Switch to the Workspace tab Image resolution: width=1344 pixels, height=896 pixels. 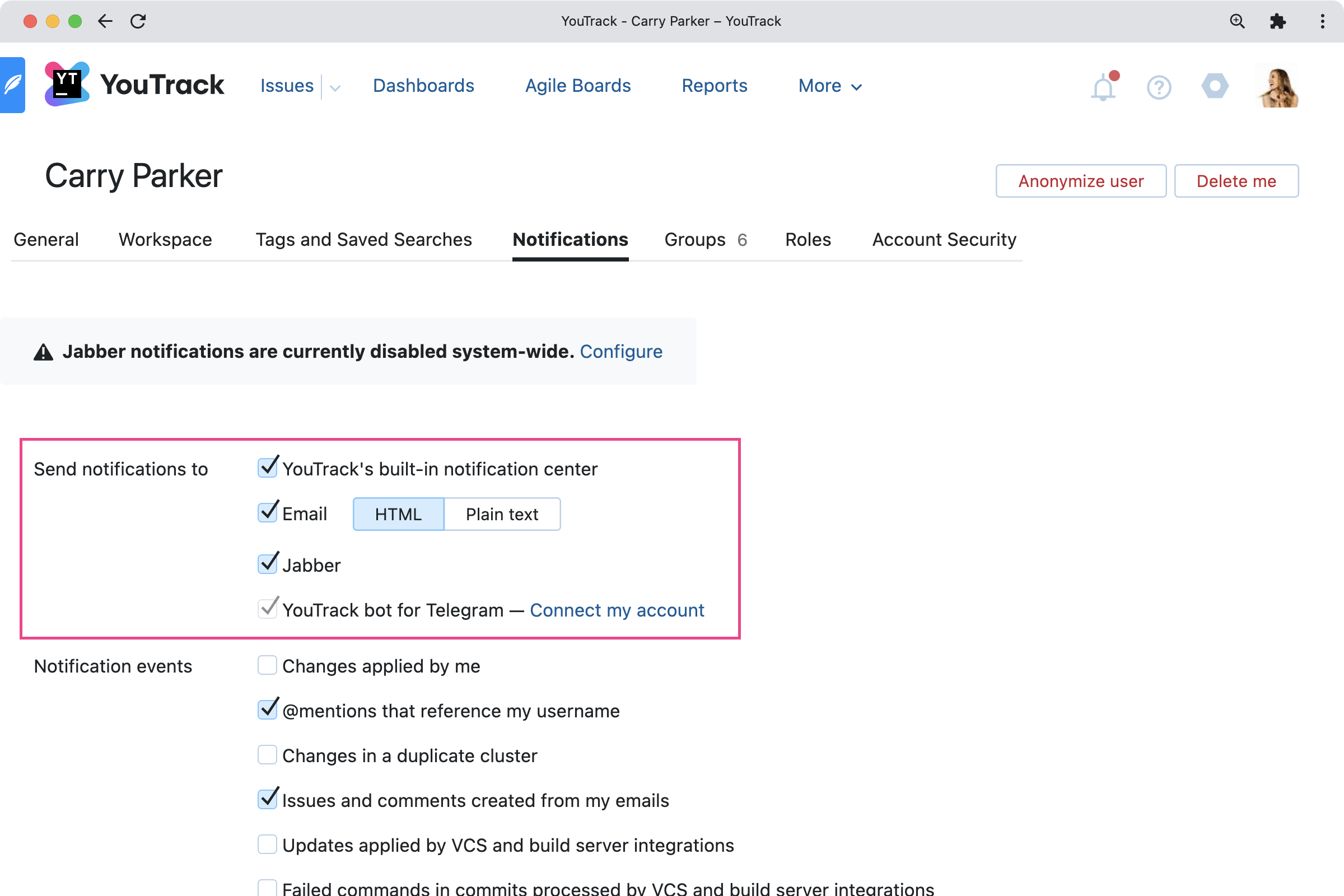tap(165, 240)
